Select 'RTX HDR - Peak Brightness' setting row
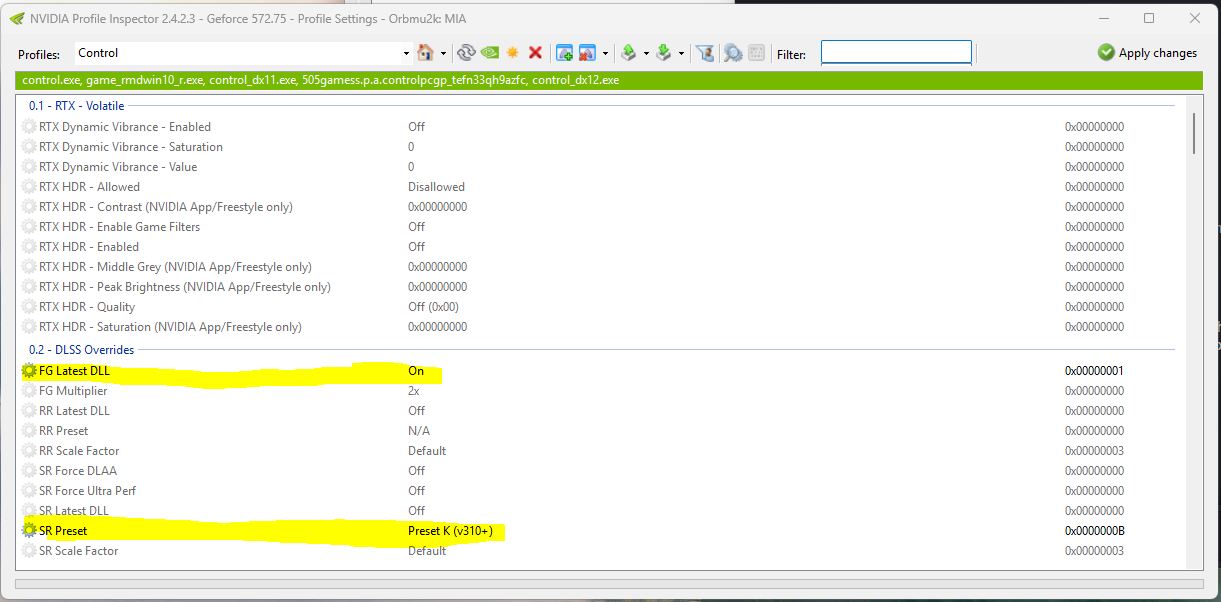The image size is (1221, 602). (600, 287)
